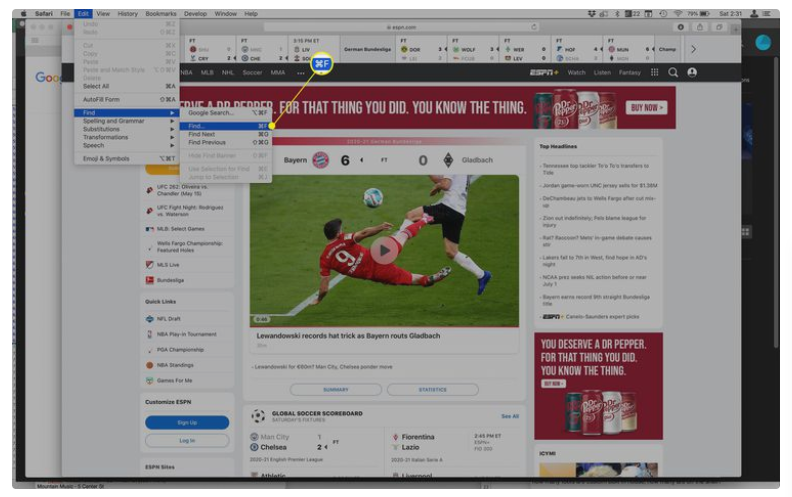
Task: Open Time Machine status in the menu bar
Action: (663, 14)
